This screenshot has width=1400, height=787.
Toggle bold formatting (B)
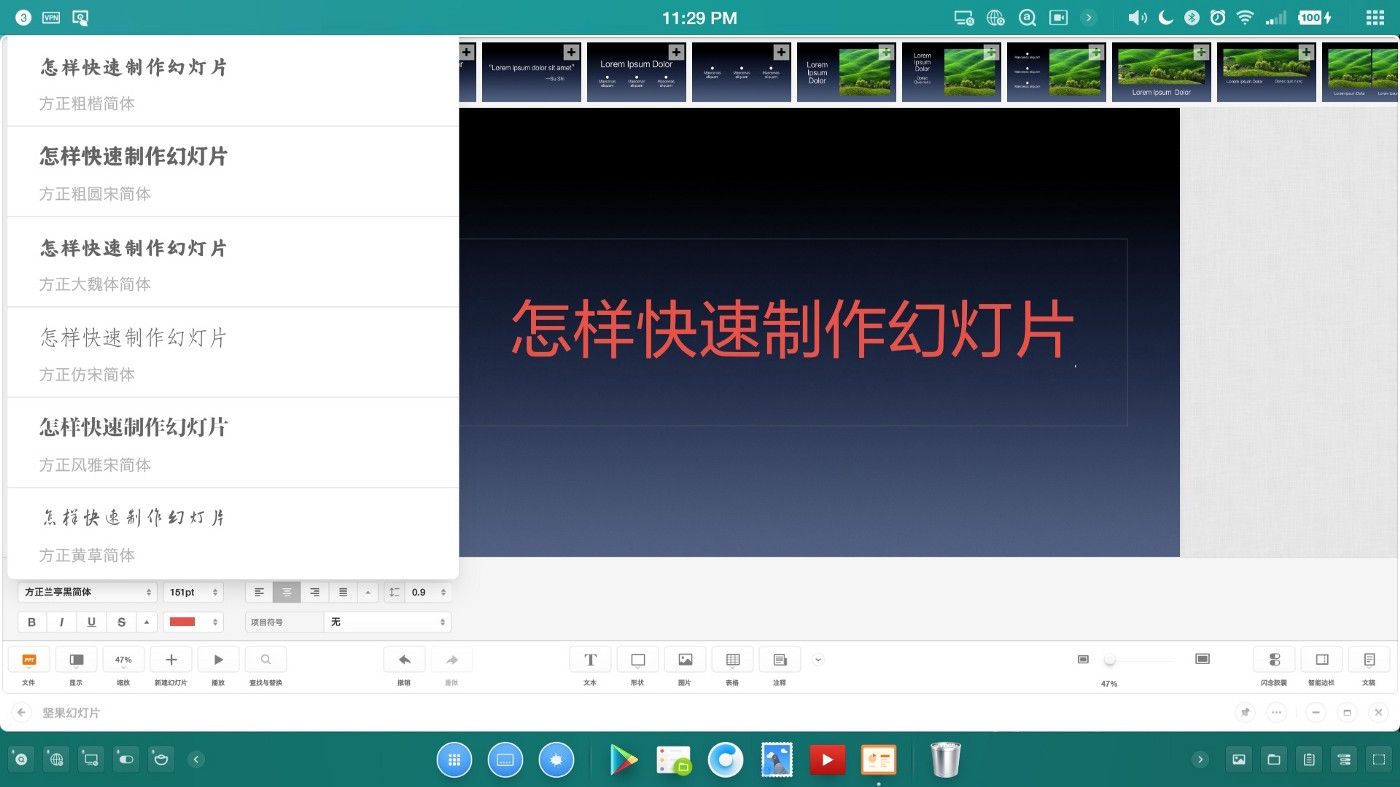point(32,622)
